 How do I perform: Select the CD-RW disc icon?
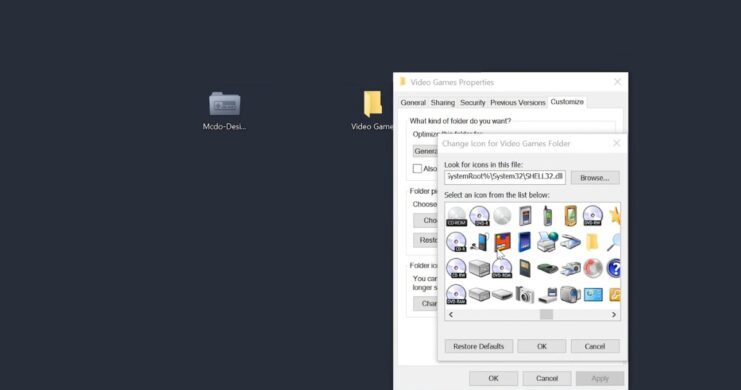pos(456,268)
